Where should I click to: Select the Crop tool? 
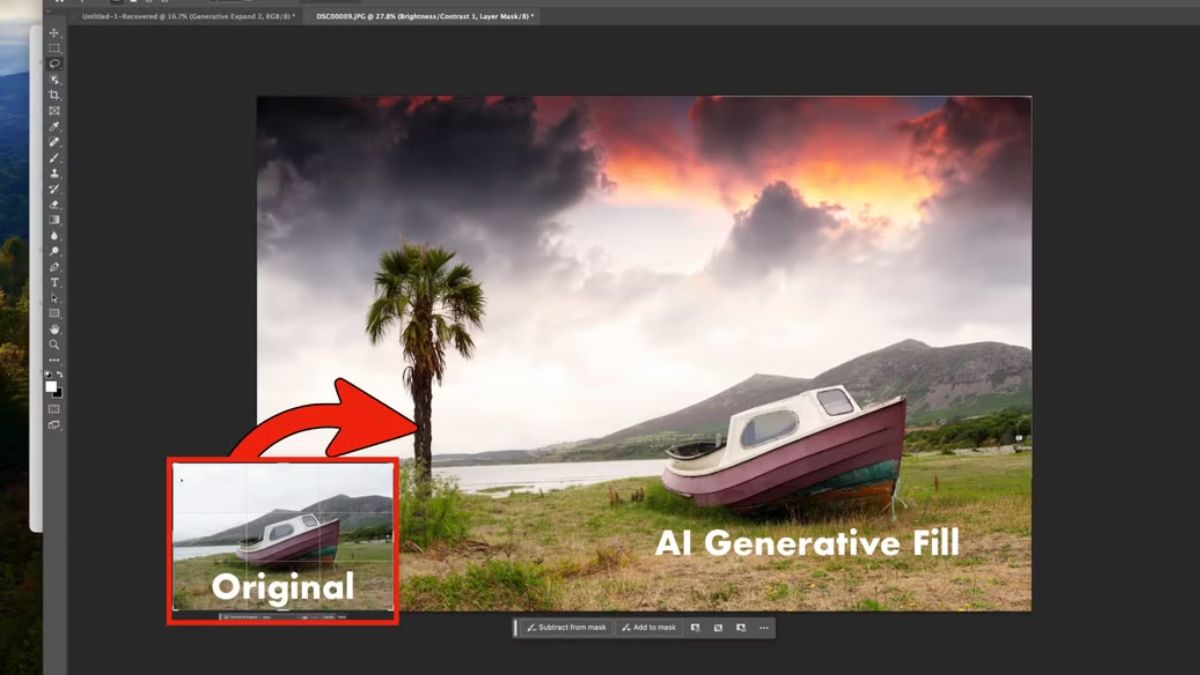[54, 95]
